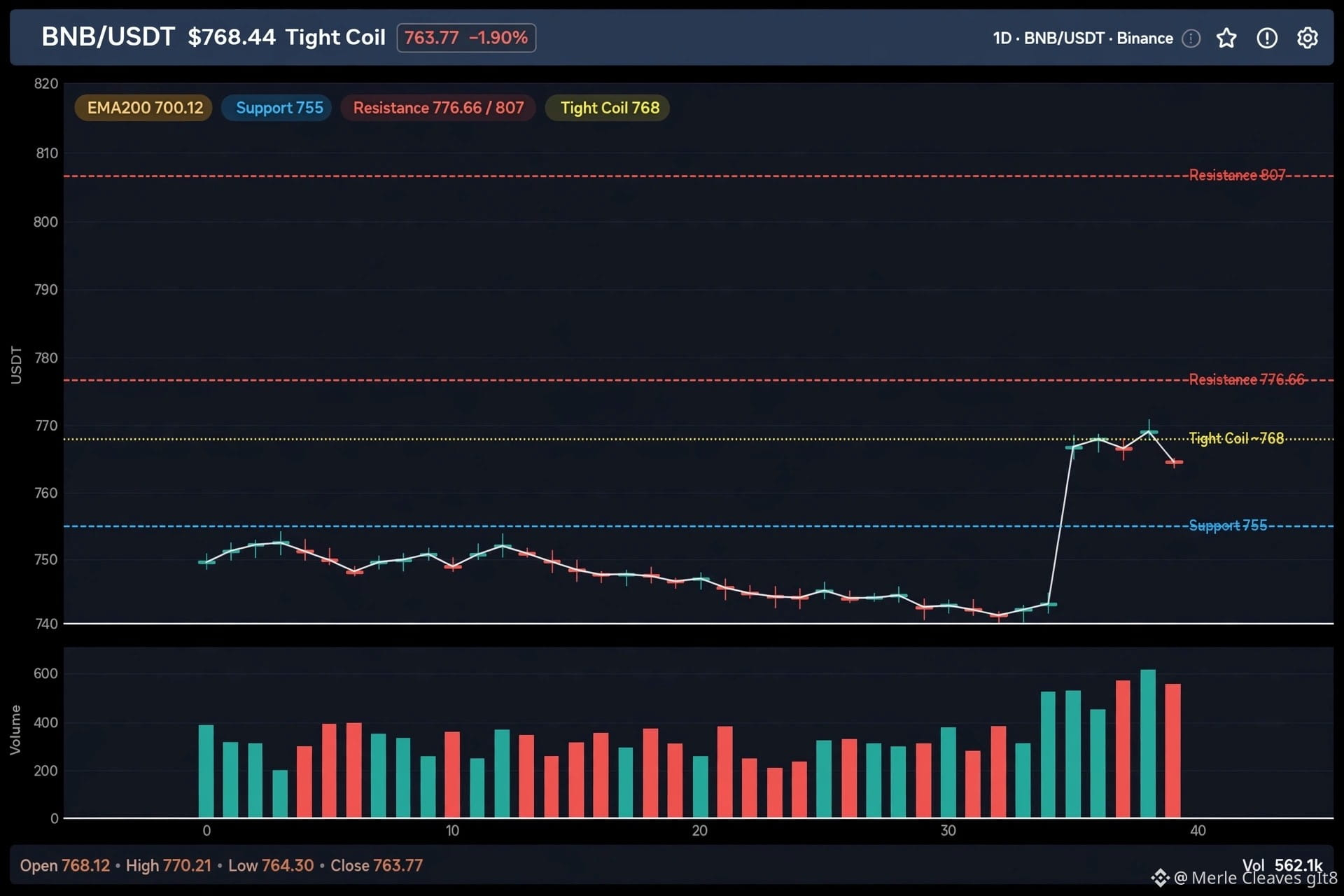Toggle the EMA200 700.12 pill
The image size is (1344, 896).
[x=143, y=108]
